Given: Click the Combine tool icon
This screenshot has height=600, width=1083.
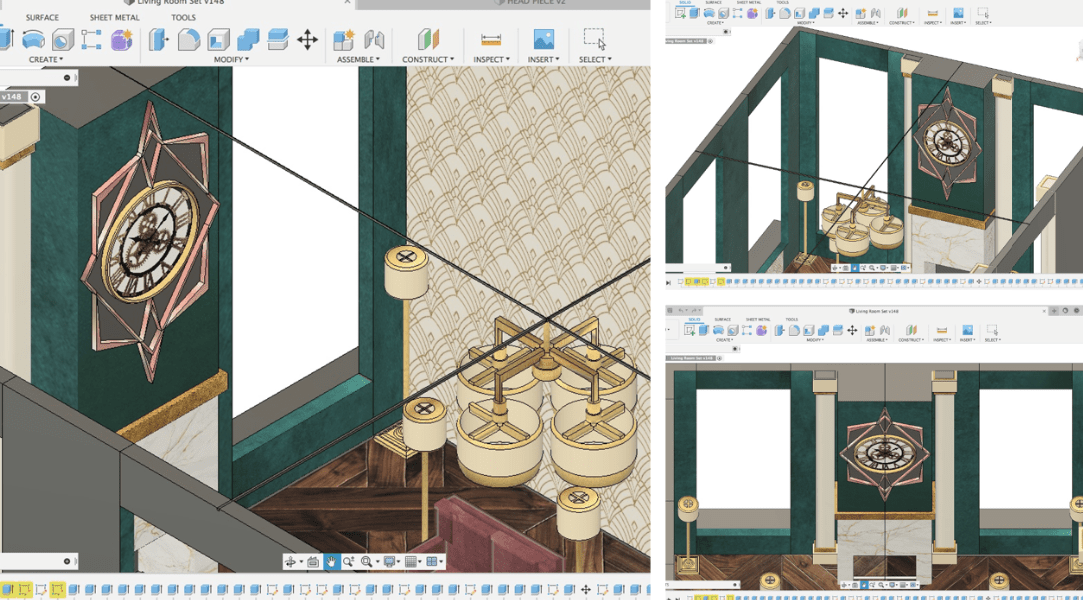Looking at the screenshot, I should [x=248, y=39].
